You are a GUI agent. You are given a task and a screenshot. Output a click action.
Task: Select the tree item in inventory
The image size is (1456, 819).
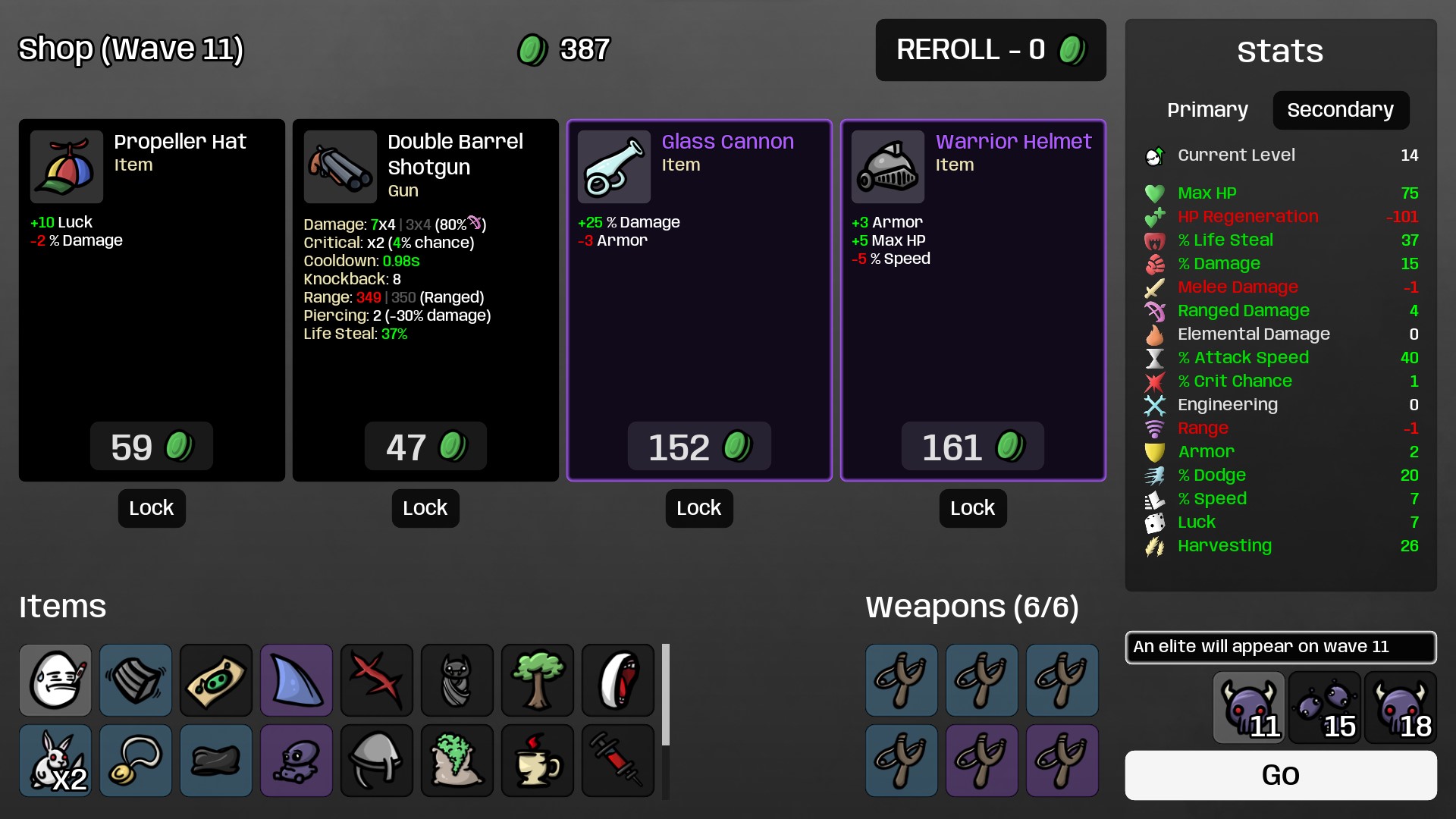click(x=537, y=680)
